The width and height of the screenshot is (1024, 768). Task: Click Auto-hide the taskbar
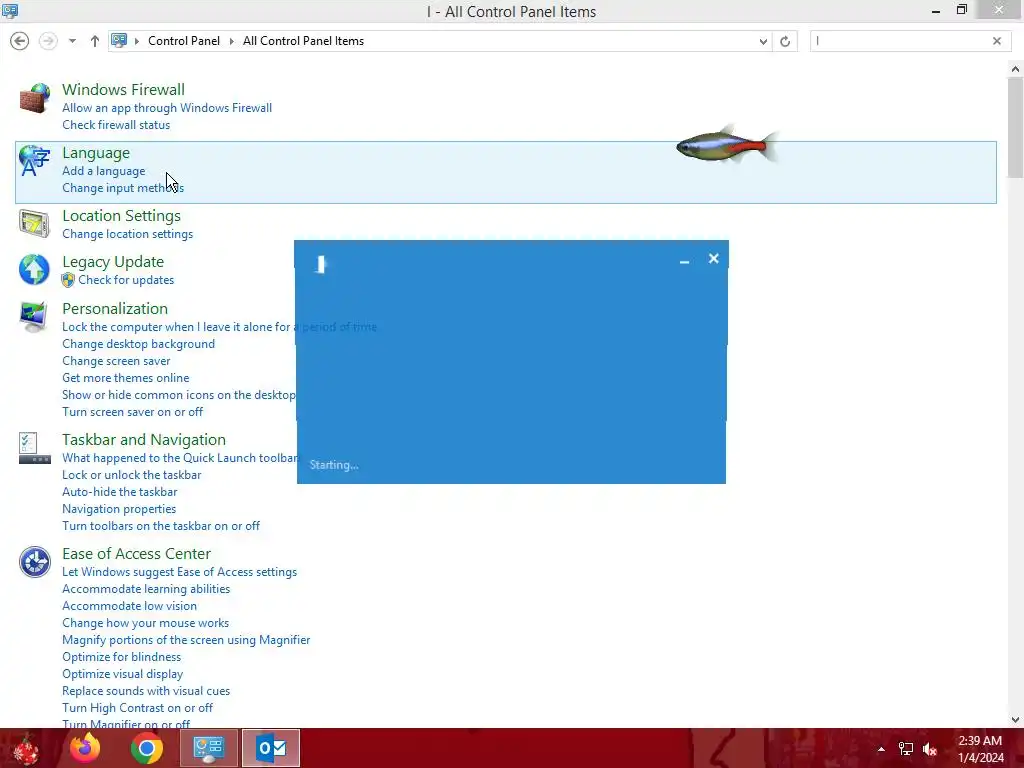(x=120, y=492)
